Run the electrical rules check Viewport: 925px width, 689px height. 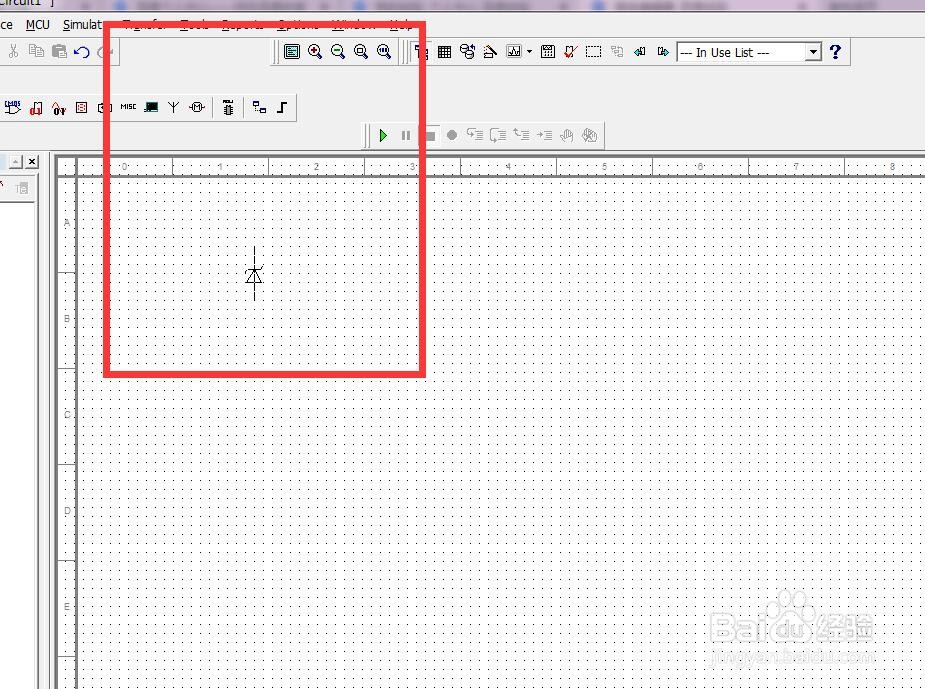570,52
